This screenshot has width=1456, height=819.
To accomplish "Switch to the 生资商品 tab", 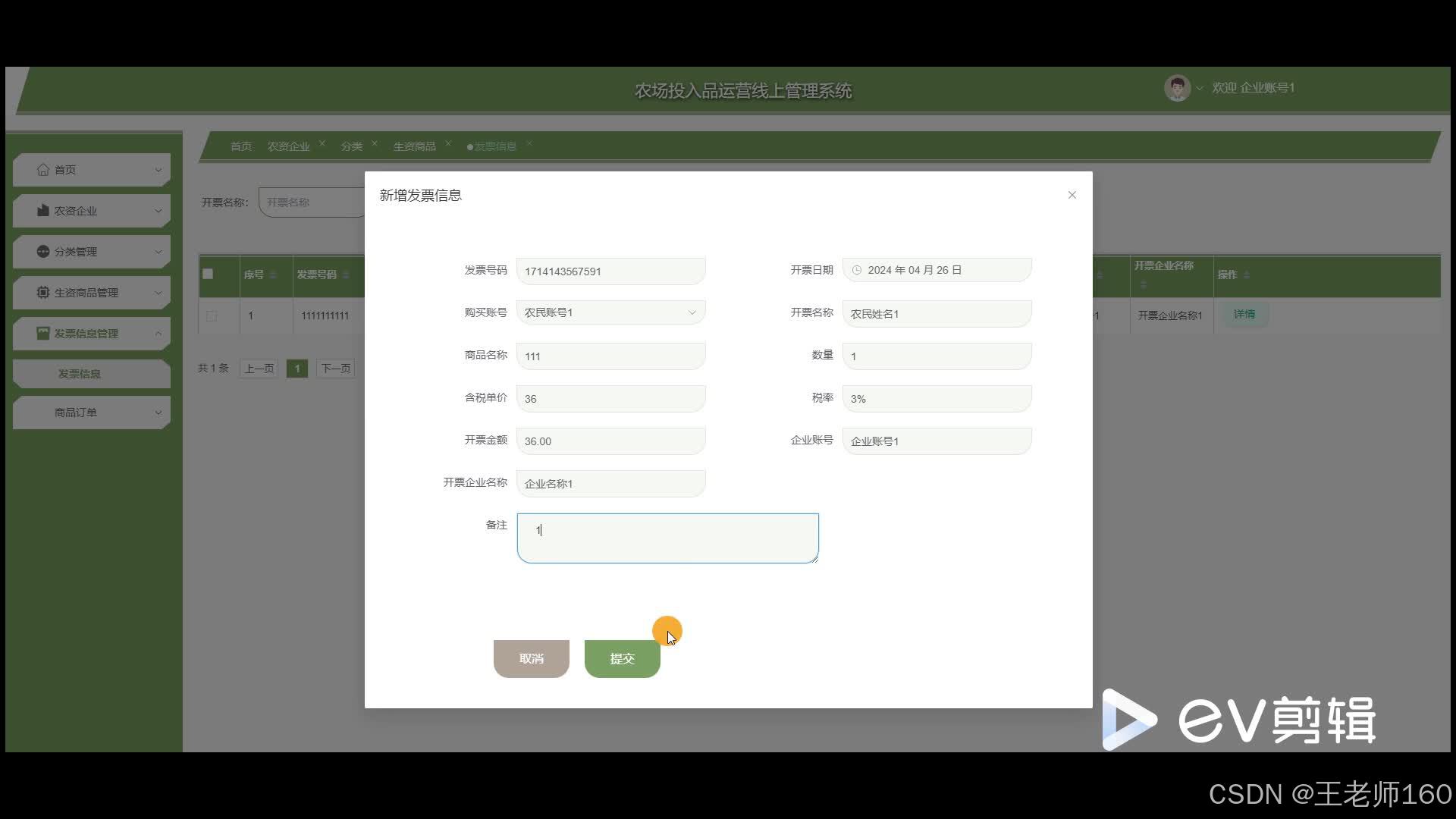I will (x=414, y=146).
